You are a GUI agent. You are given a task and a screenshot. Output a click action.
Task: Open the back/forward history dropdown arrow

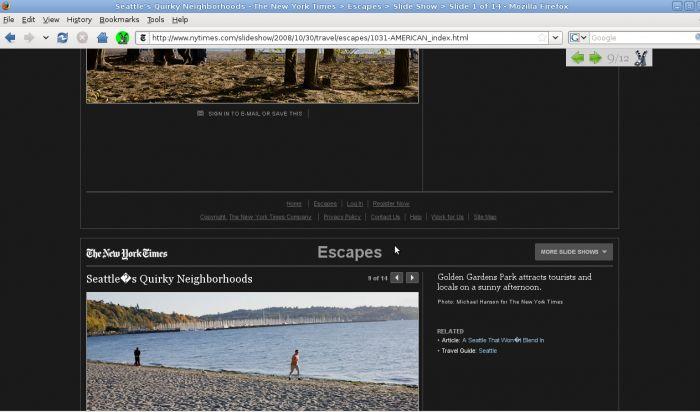46,37
